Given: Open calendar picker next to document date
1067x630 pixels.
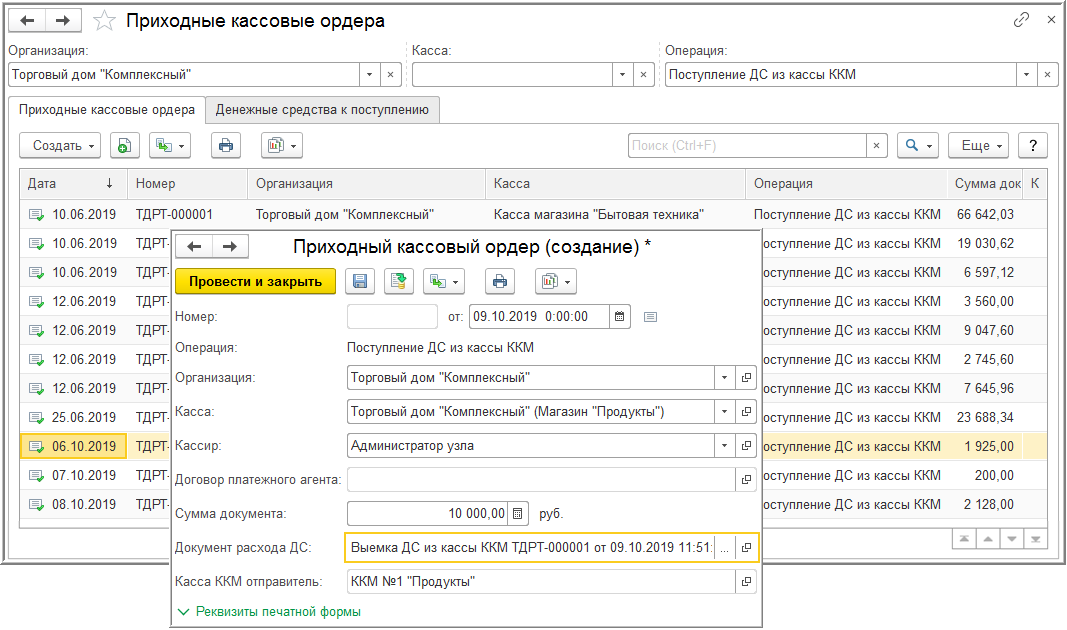Looking at the screenshot, I should click(619, 316).
